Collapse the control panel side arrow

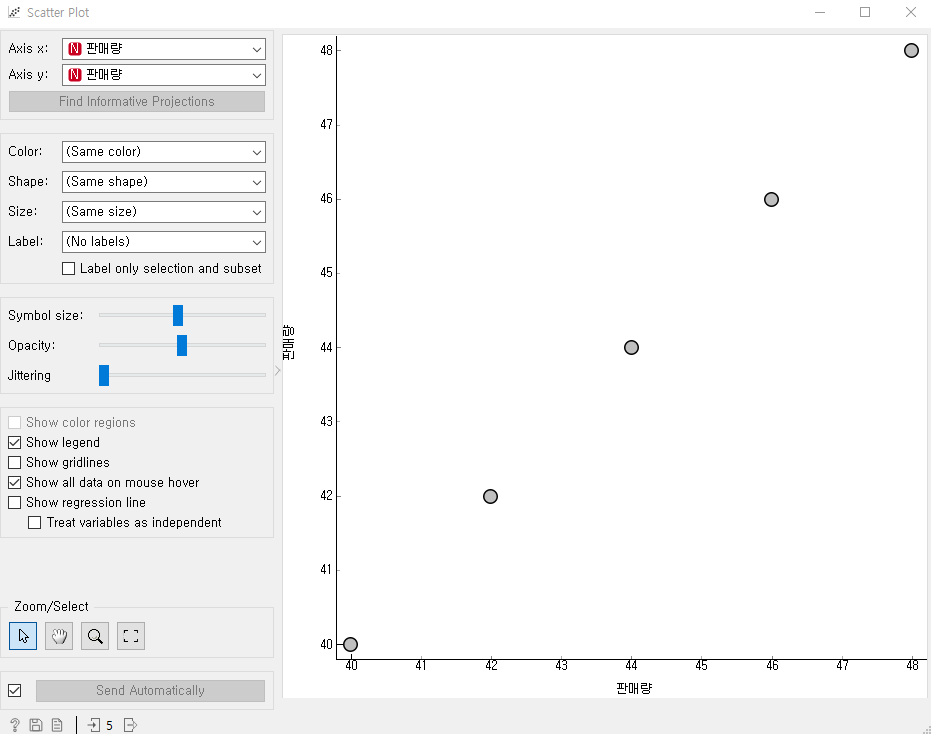(x=277, y=371)
